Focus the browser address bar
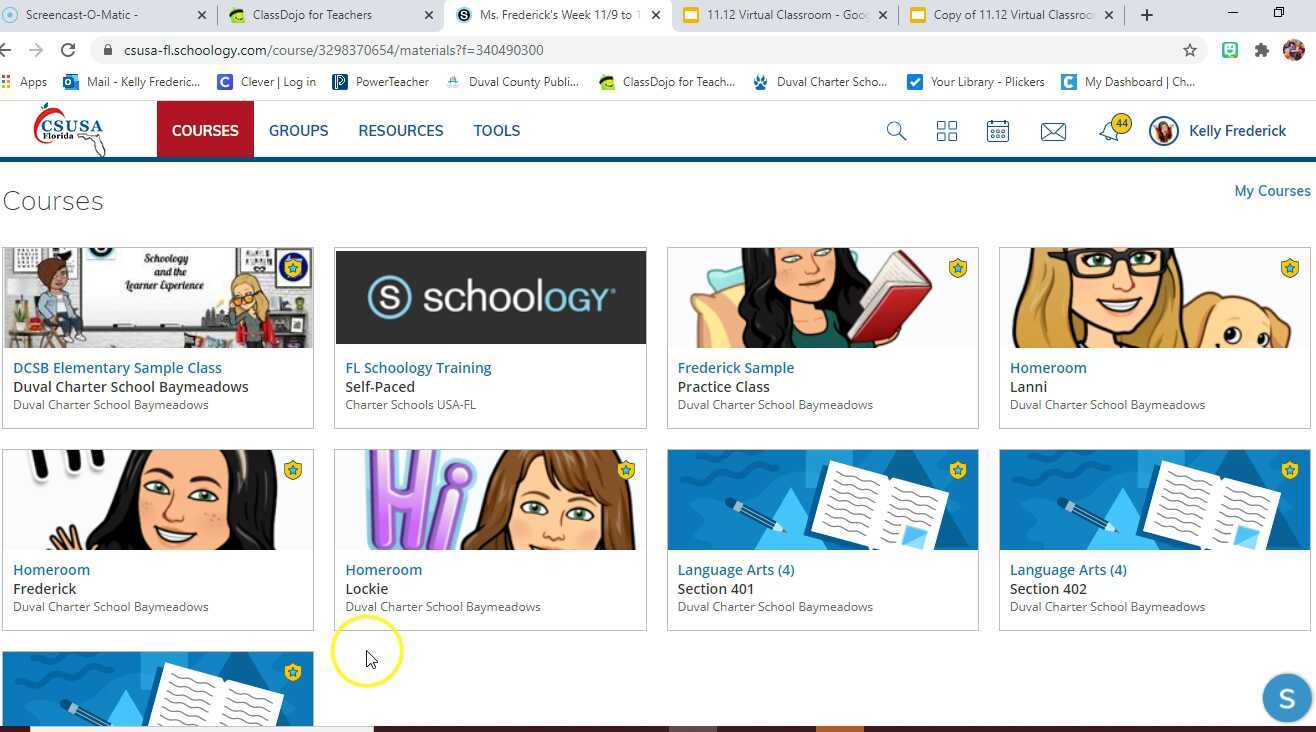Image resolution: width=1316 pixels, height=732 pixels. [650, 50]
